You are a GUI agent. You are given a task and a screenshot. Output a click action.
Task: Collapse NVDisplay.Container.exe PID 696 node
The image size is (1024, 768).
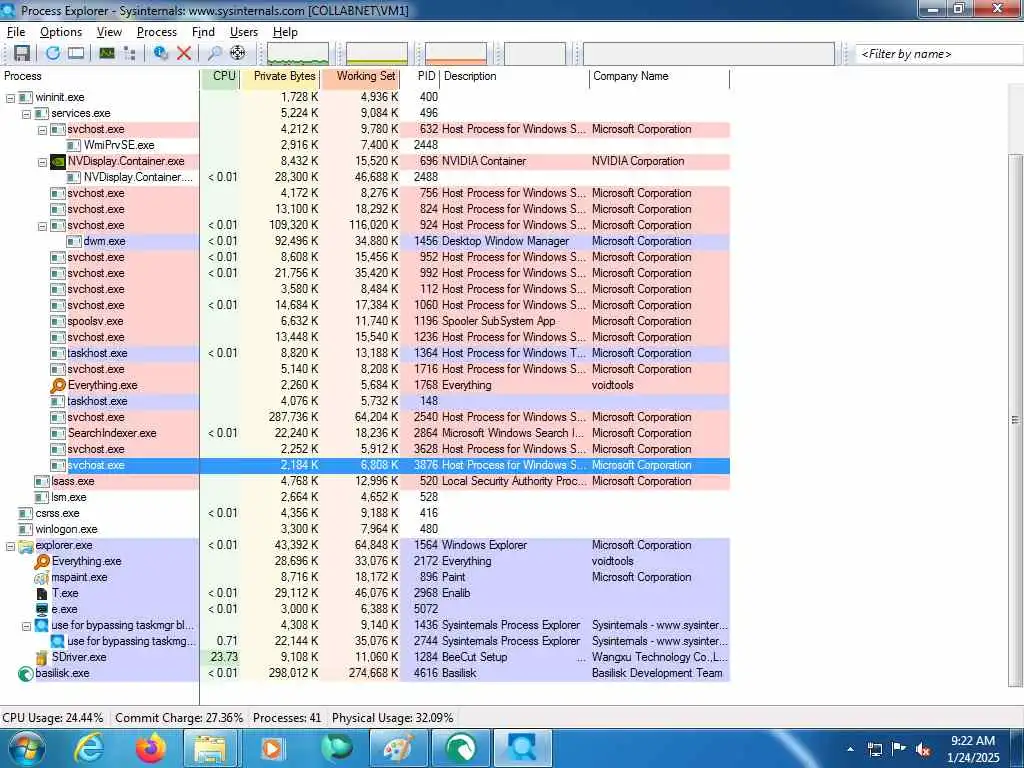click(x=42, y=162)
